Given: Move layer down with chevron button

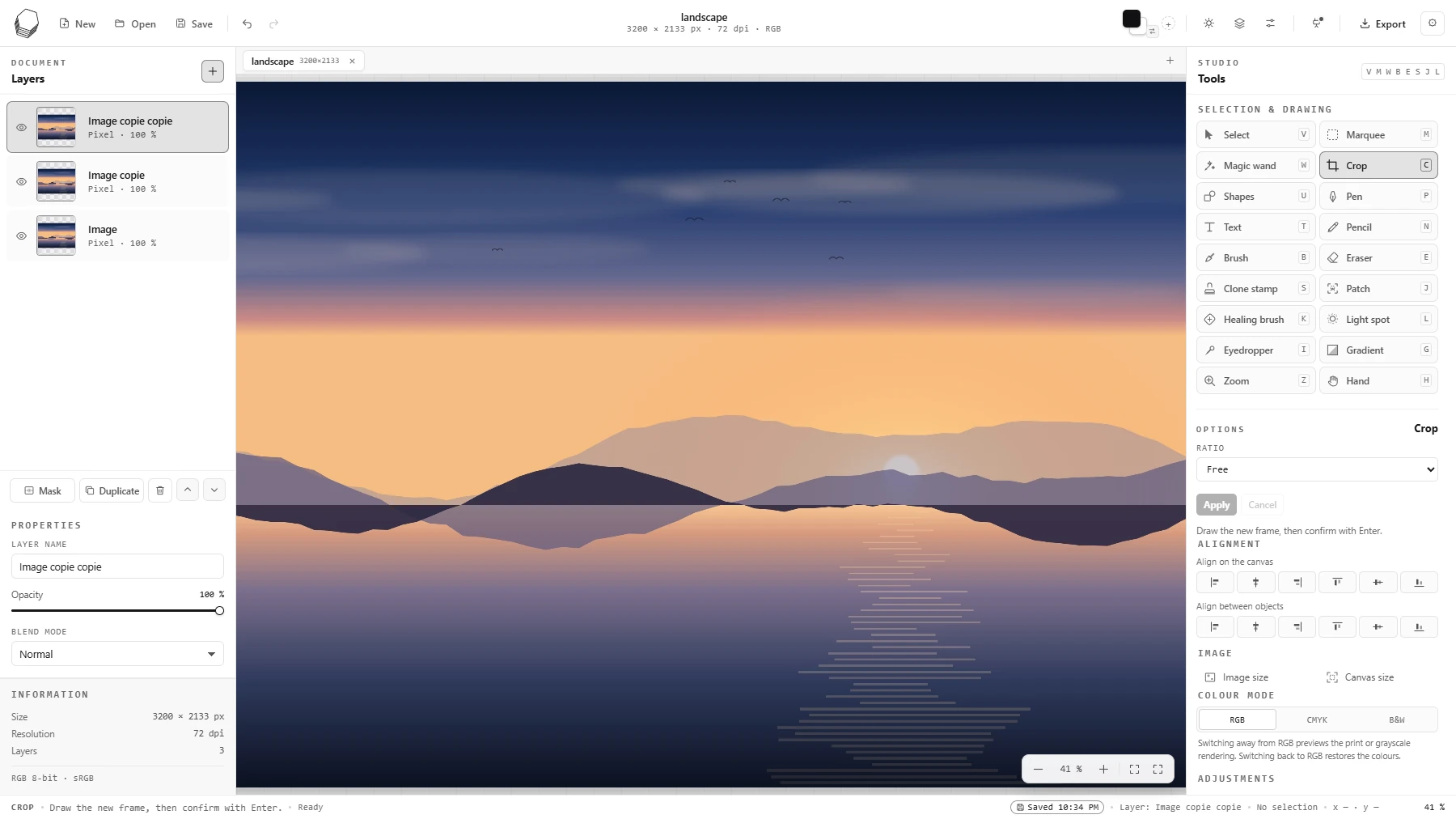Looking at the screenshot, I should tap(214, 490).
